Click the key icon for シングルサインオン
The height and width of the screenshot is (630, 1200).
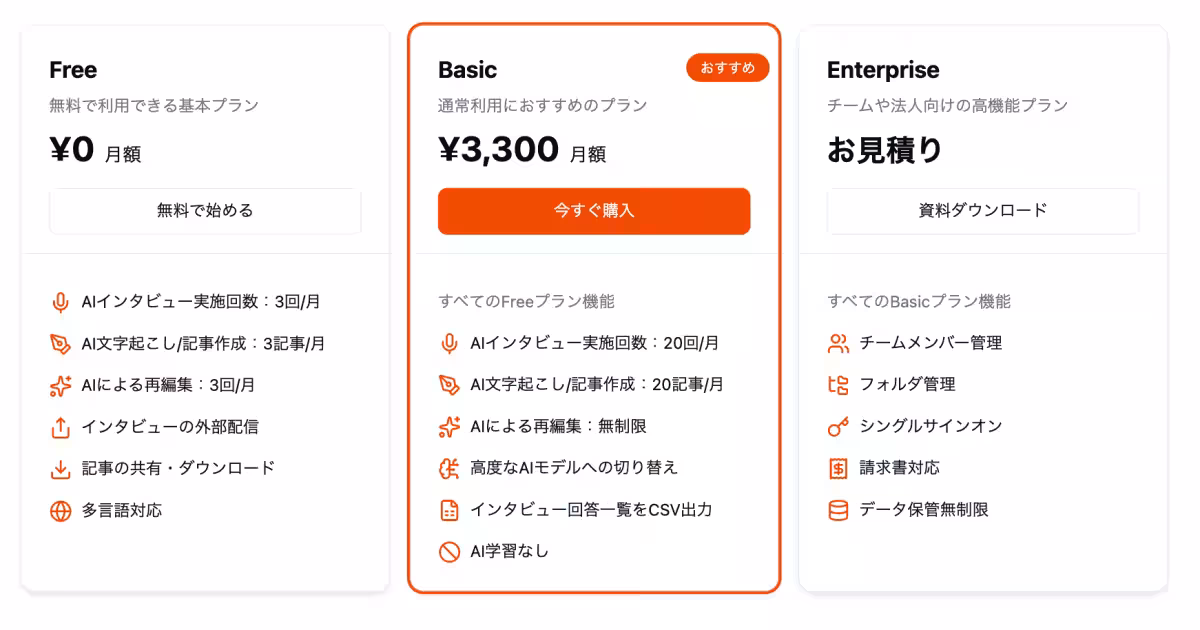pyautogui.click(x=837, y=426)
